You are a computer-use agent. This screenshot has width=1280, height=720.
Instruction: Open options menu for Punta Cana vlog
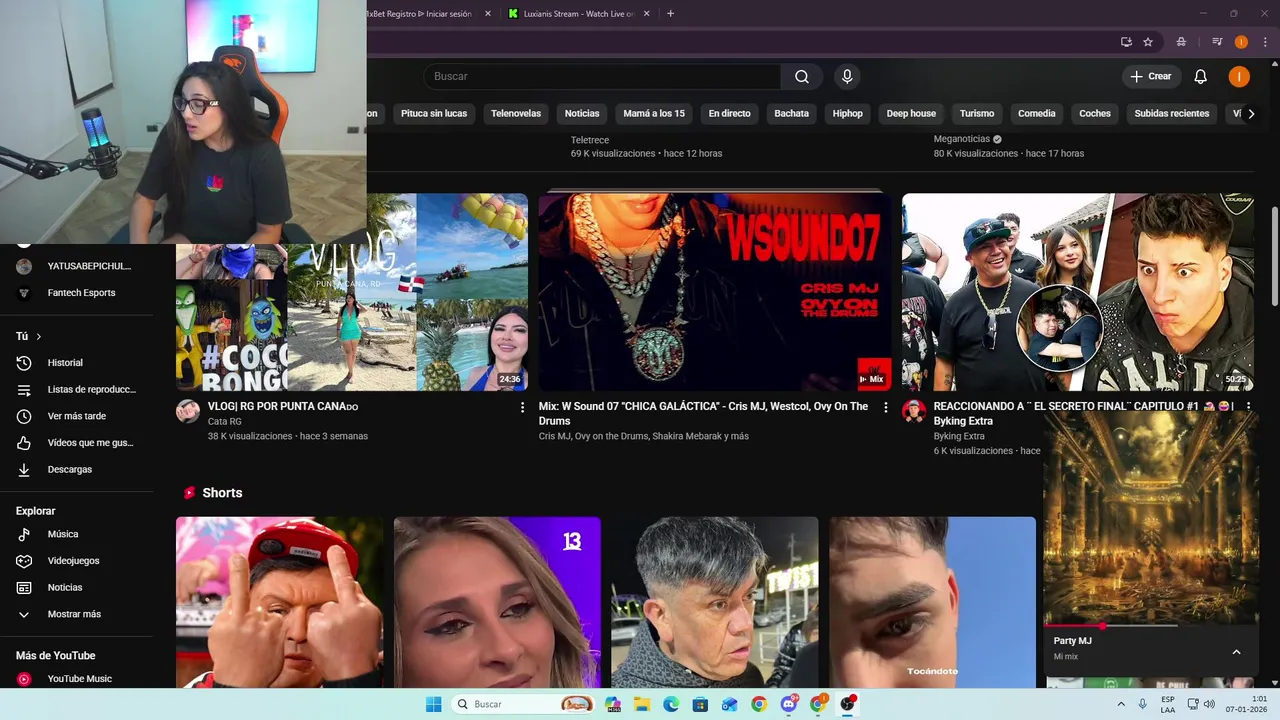(x=522, y=407)
